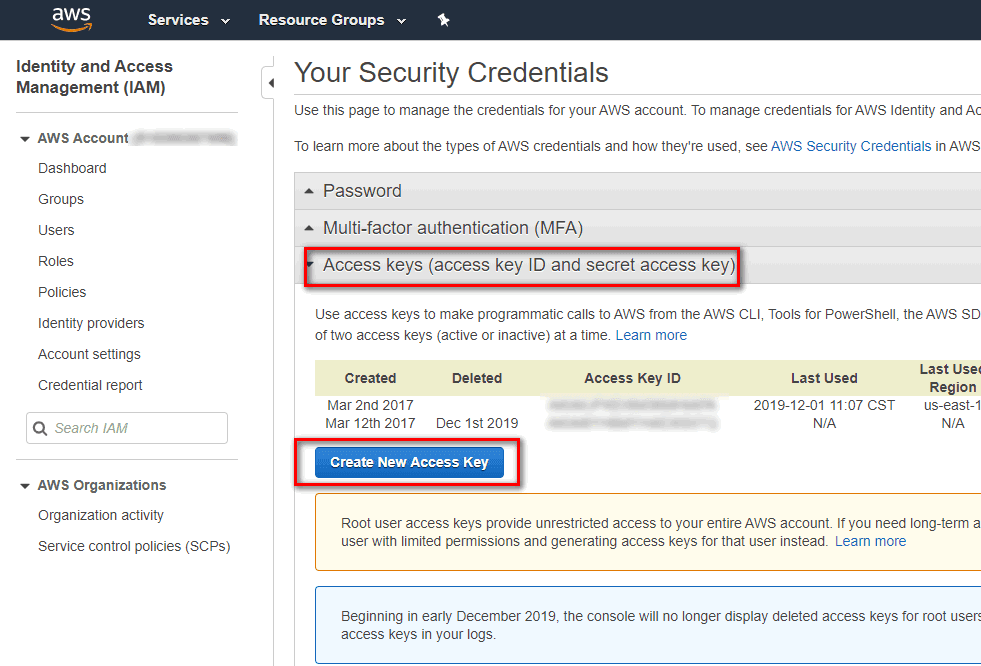
Task: Open the Credential report page
Action: [90, 385]
